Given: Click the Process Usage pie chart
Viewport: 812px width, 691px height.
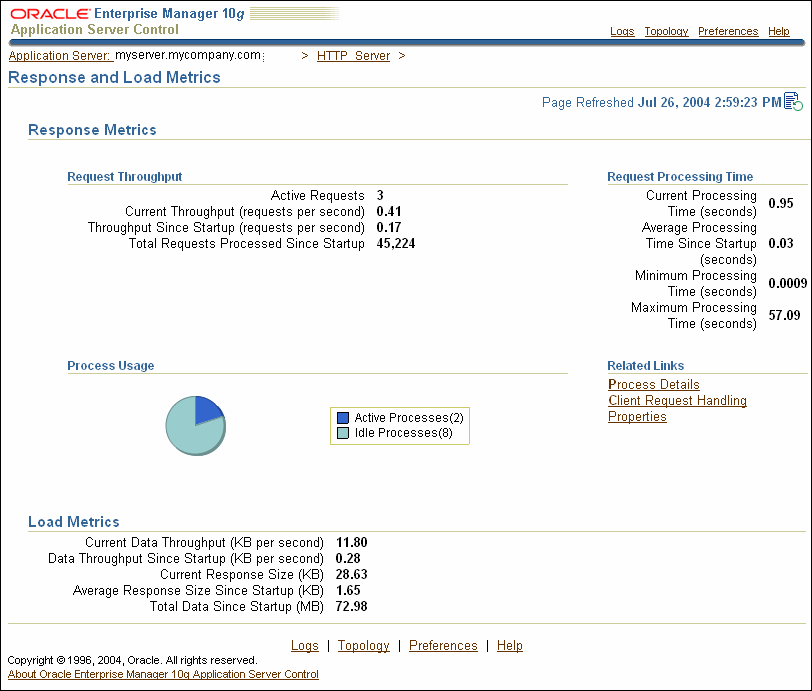Looking at the screenshot, I should coord(196,426).
